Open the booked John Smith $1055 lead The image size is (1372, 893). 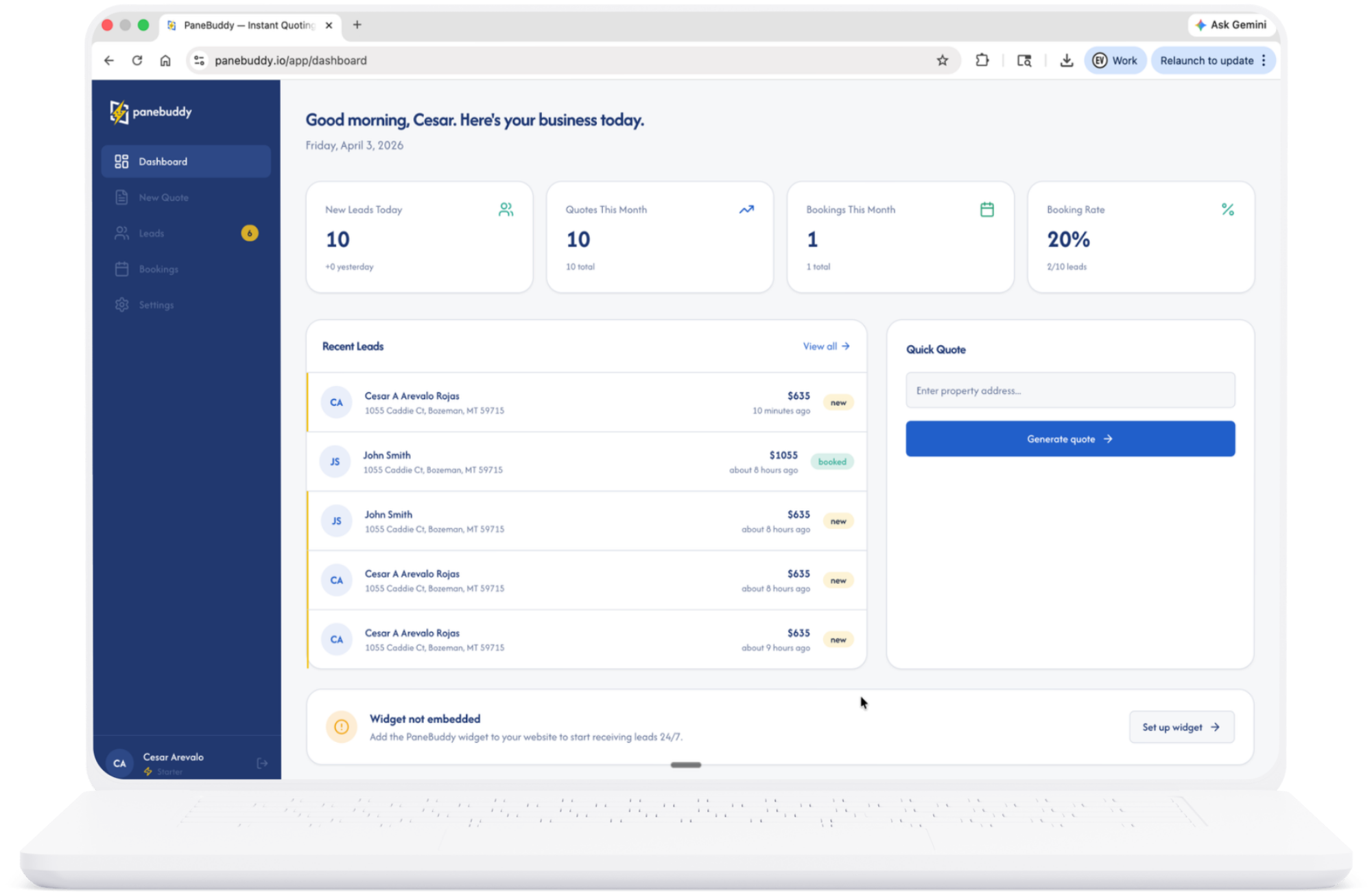[x=587, y=462]
